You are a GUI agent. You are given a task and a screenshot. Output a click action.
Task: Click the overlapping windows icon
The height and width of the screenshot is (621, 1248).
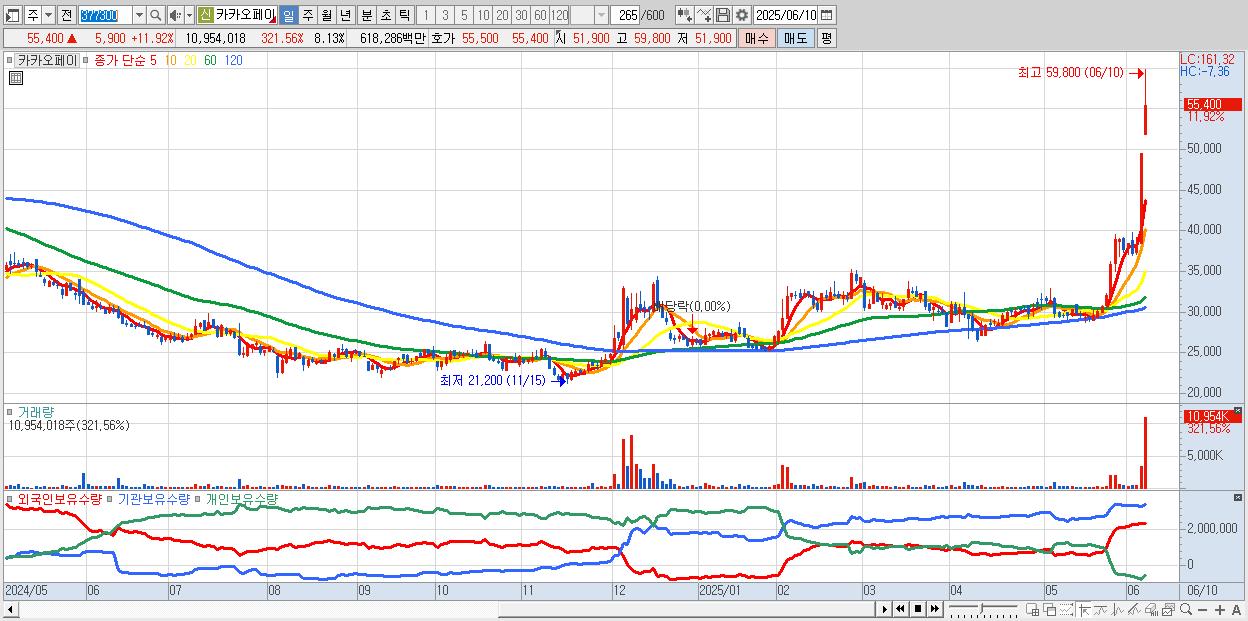(x=1050, y=609)
